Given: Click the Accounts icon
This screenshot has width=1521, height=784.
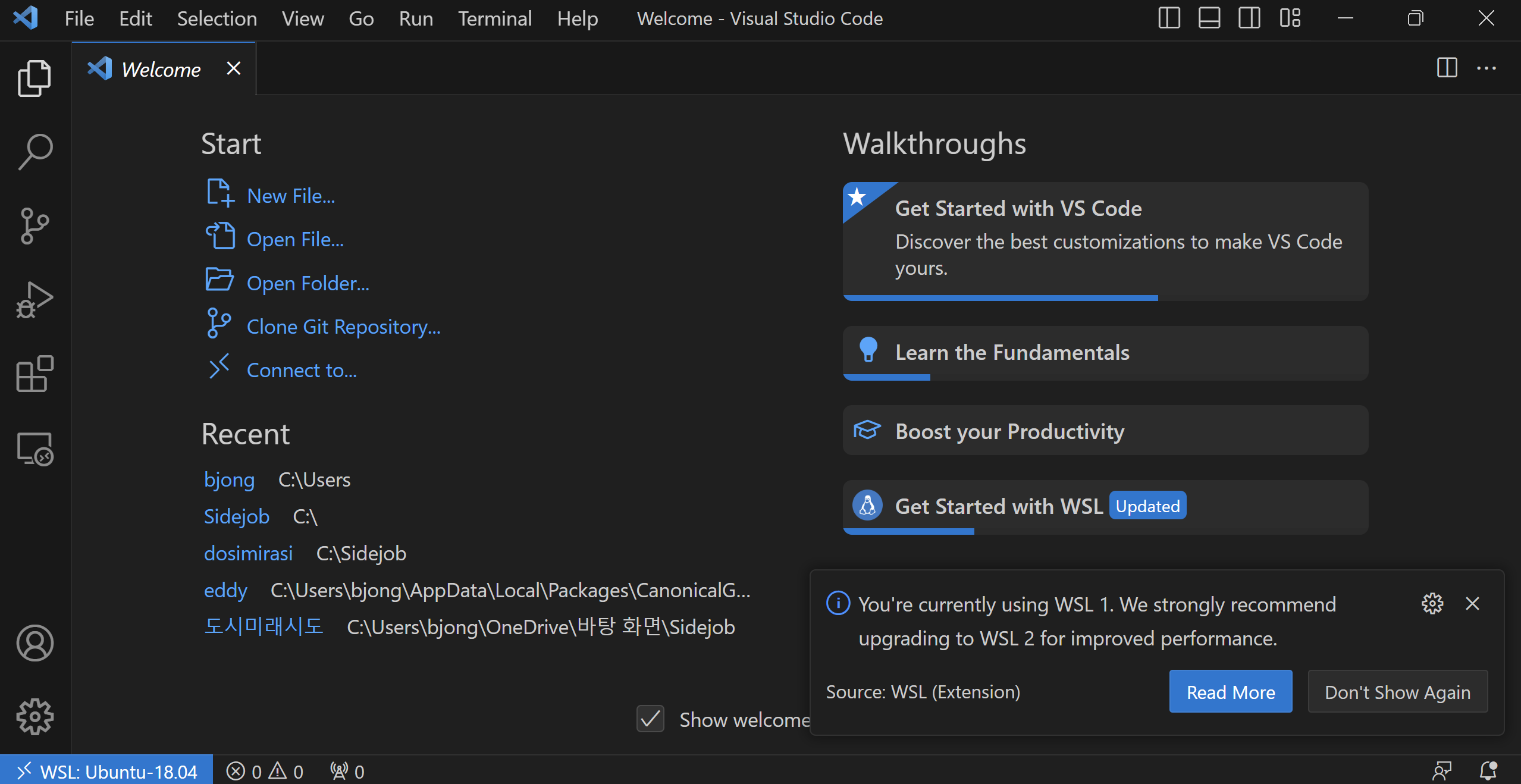Looking at the screenshot, I should [35, 642].
